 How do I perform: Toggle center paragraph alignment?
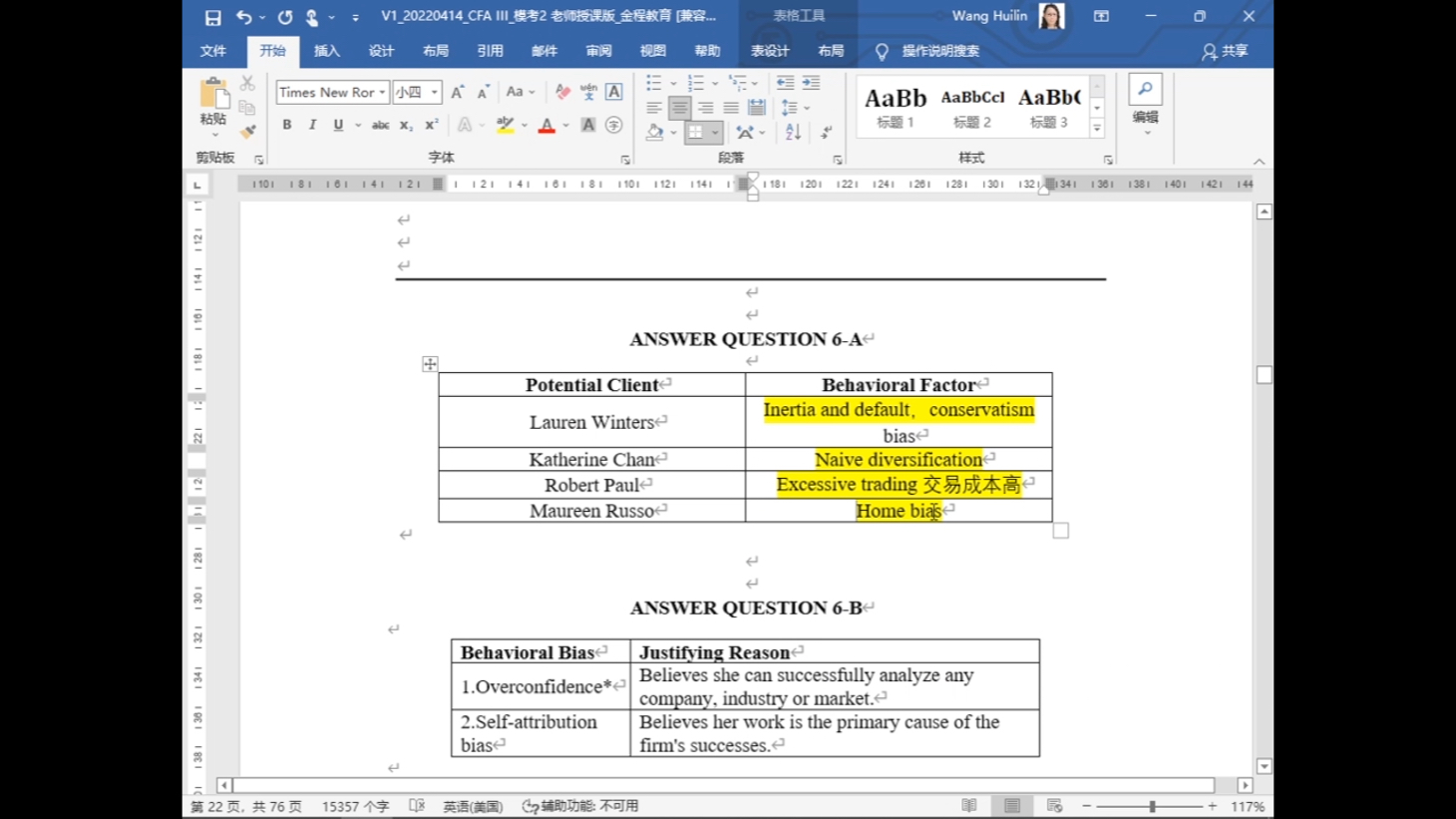coord(679,108)
